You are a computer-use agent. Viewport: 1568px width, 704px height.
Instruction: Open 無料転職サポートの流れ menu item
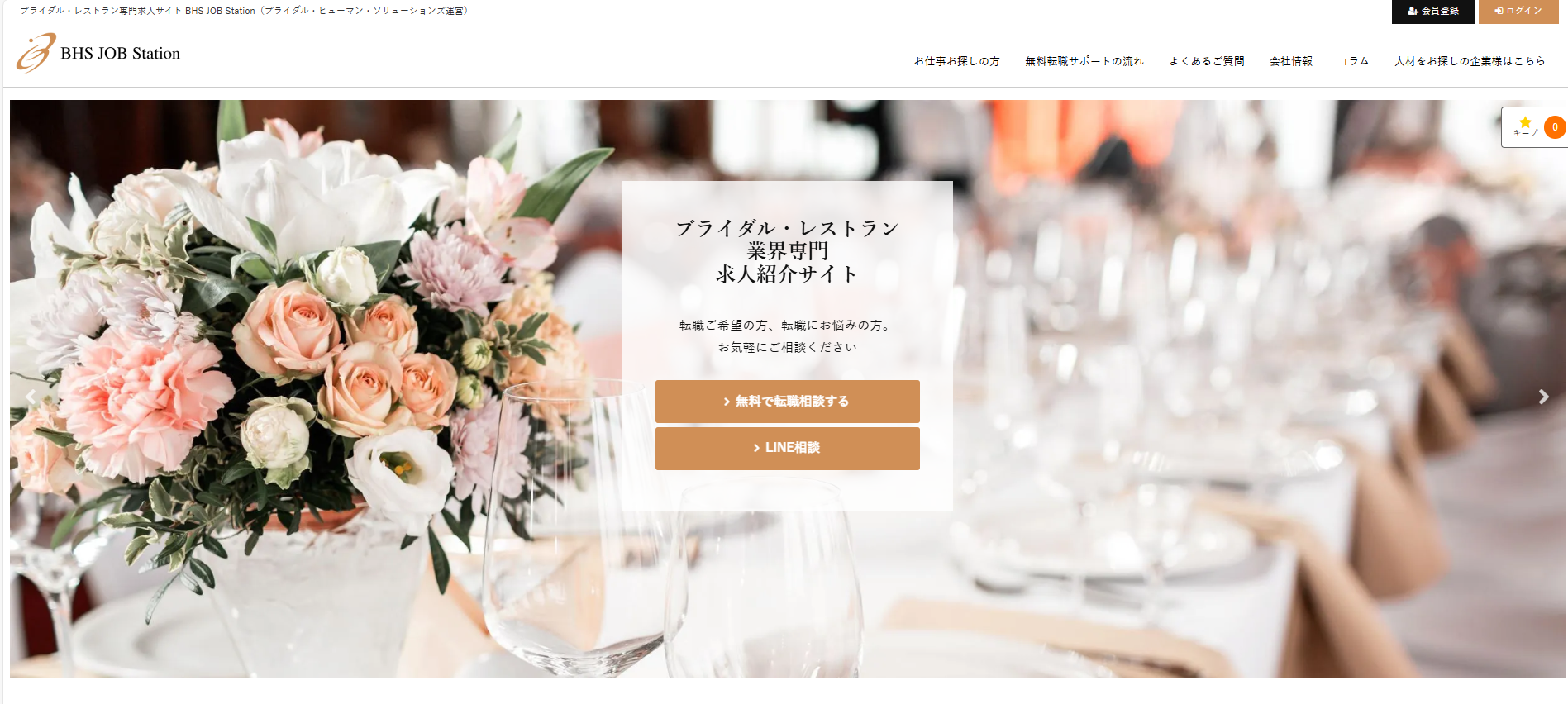[x=1084, y=61]
